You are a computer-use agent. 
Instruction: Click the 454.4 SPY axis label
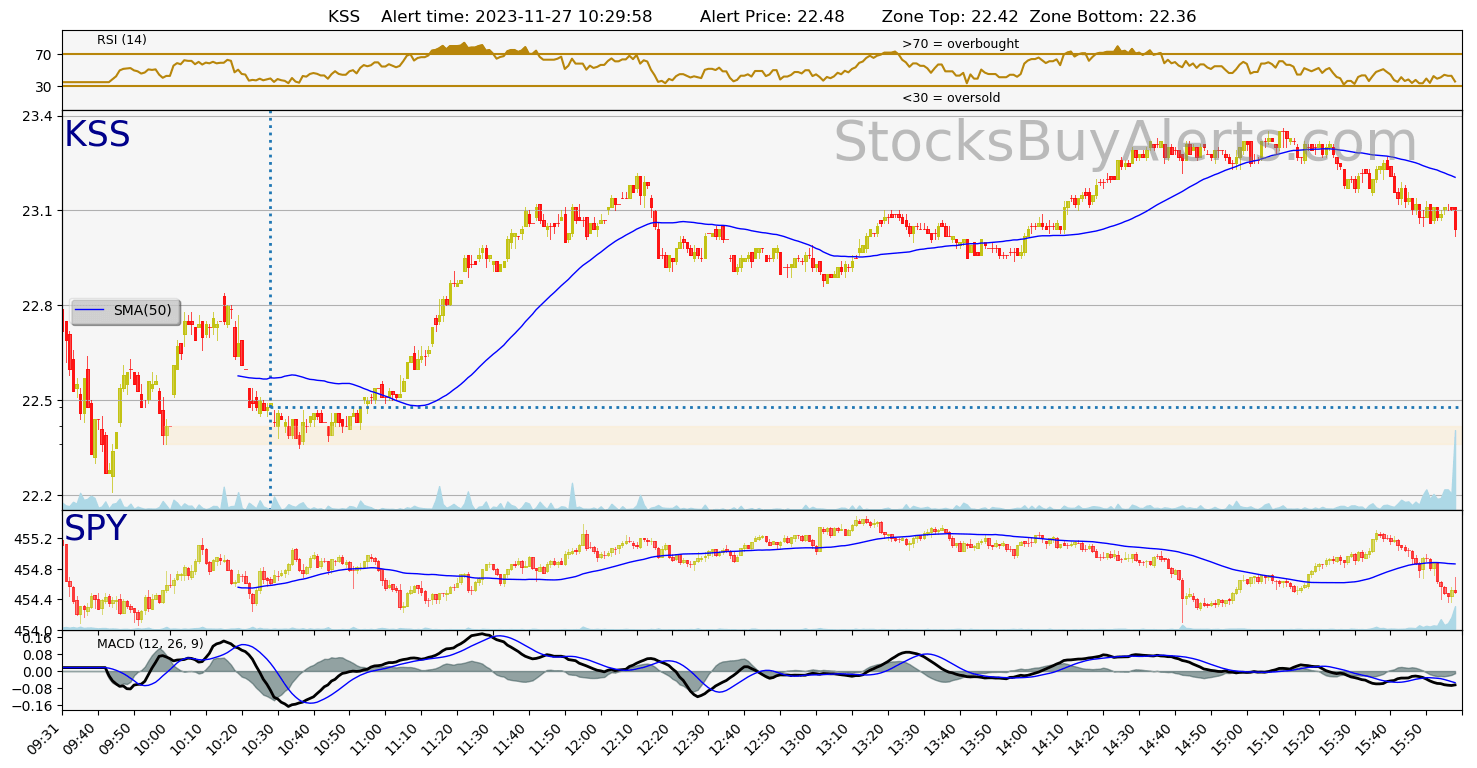(x=32, y=600)
